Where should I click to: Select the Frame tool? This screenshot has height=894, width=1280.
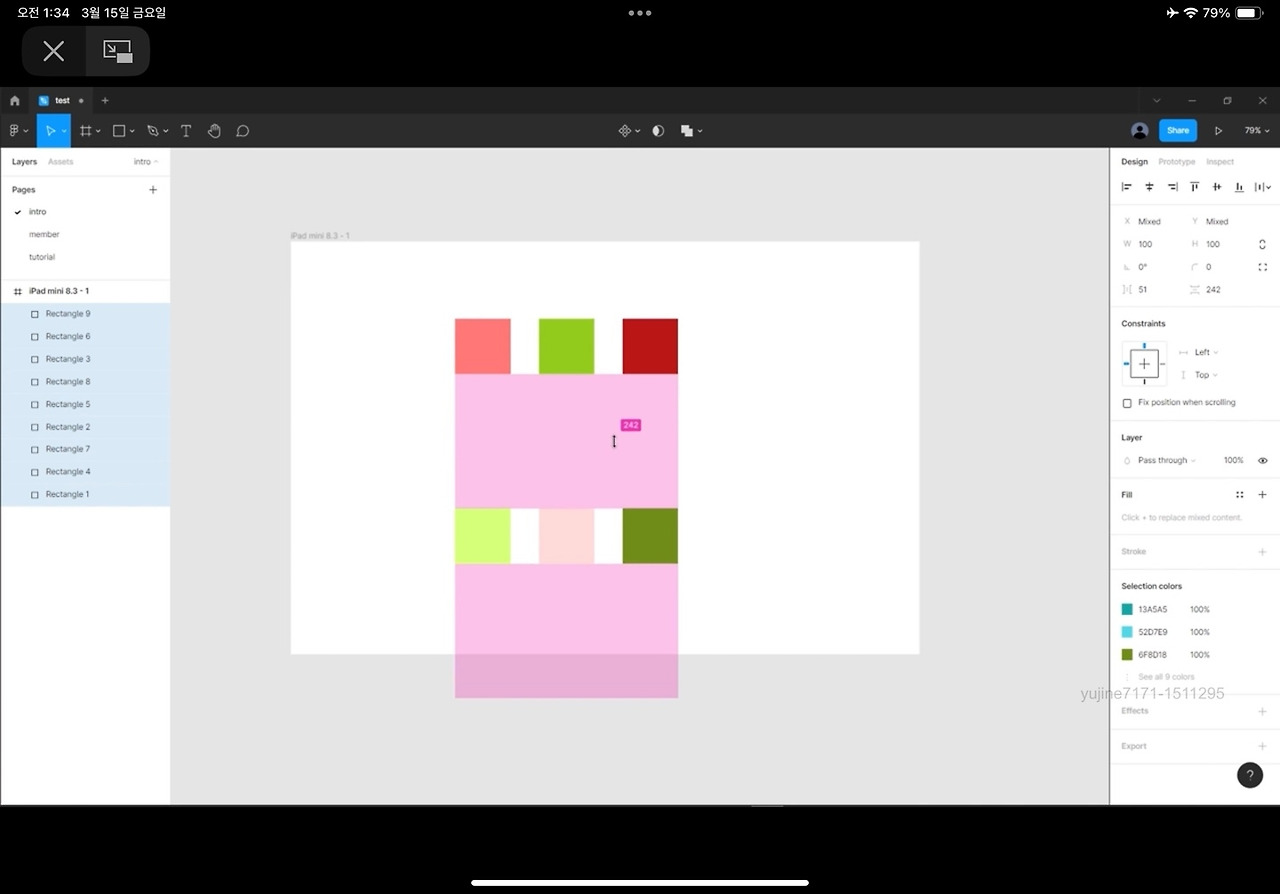tap(86, 131)
